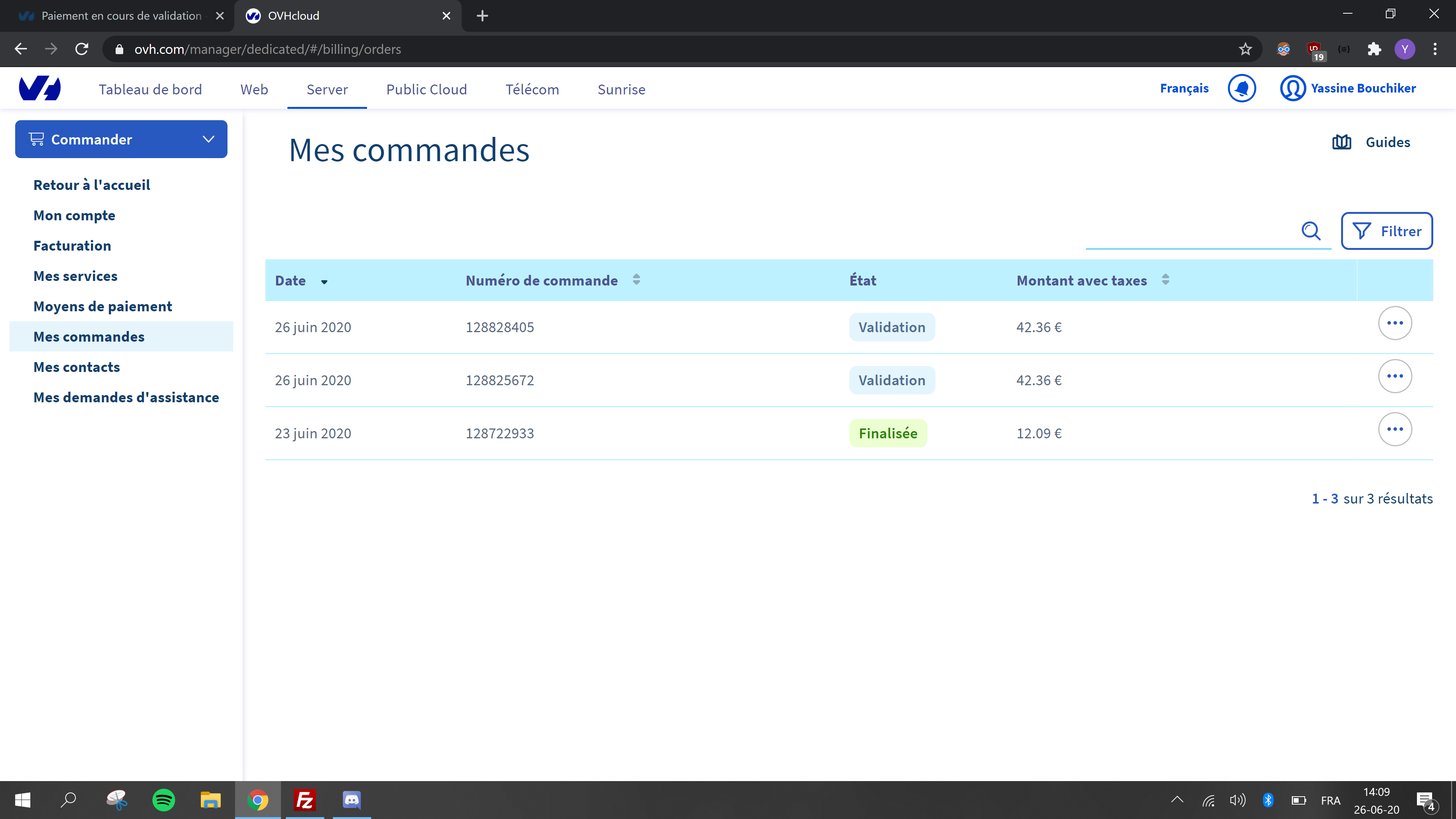Viewport: 1456px width, 819px height.
Task: Open Facturation page
Action: point(72,246)
